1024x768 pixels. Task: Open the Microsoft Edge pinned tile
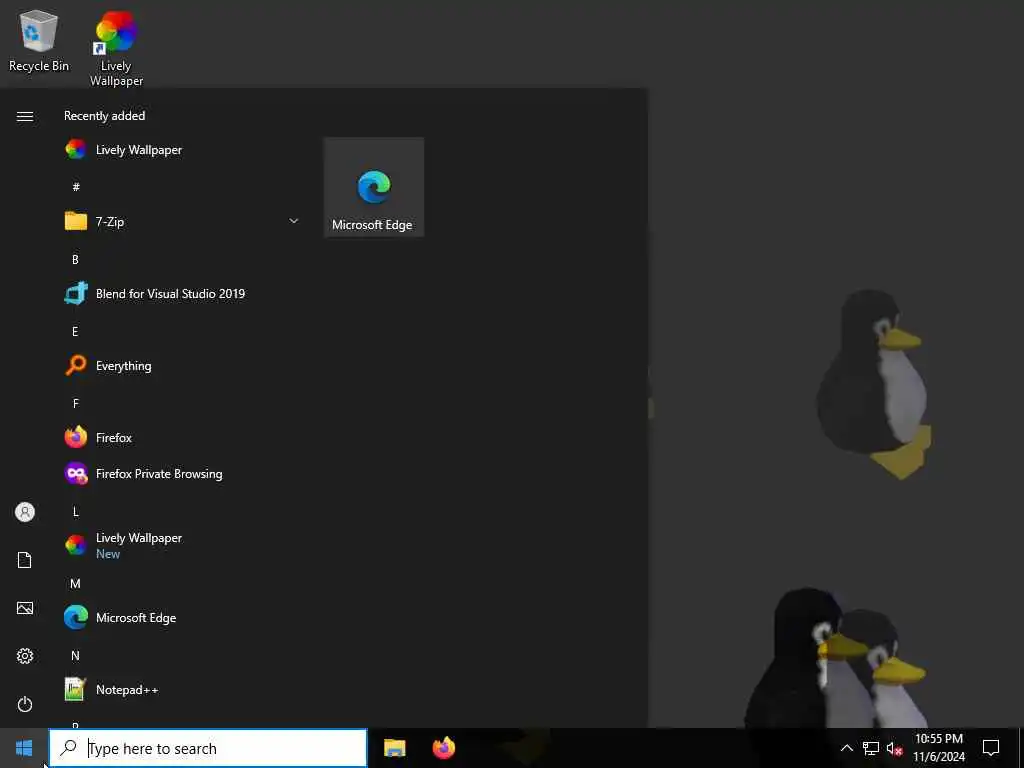click(374, 187)
